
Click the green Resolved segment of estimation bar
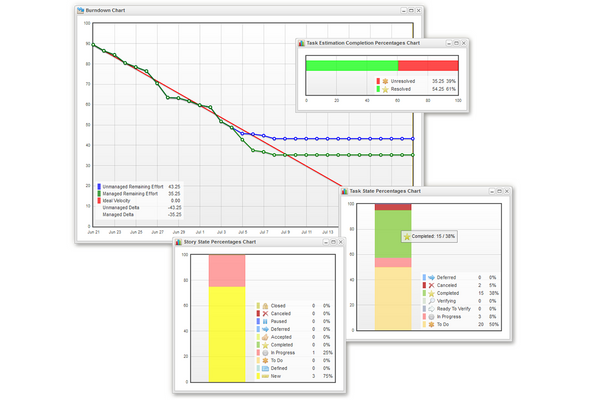(352, 65)
